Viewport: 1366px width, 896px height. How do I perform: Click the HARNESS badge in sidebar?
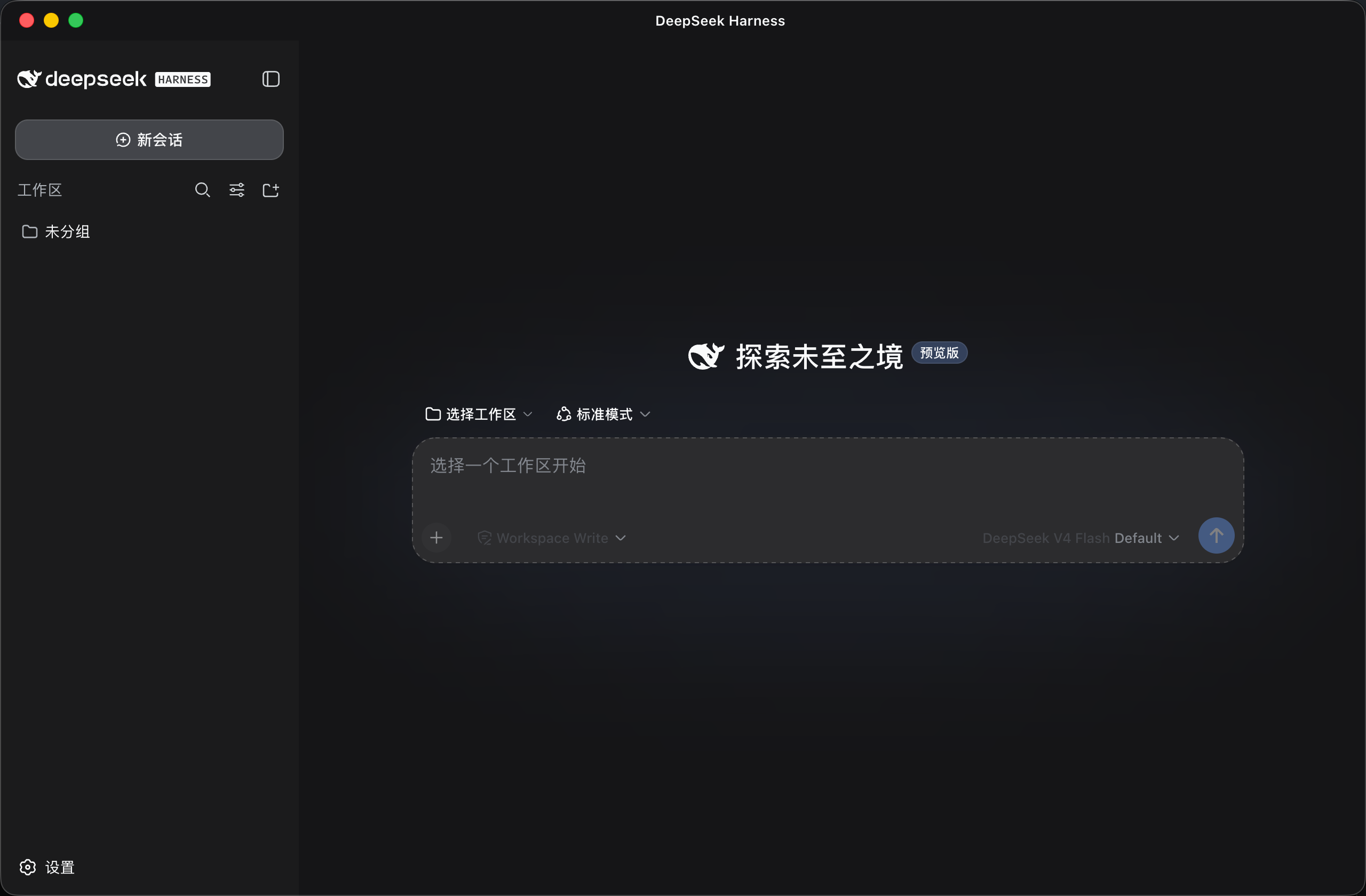coord(183,79)
